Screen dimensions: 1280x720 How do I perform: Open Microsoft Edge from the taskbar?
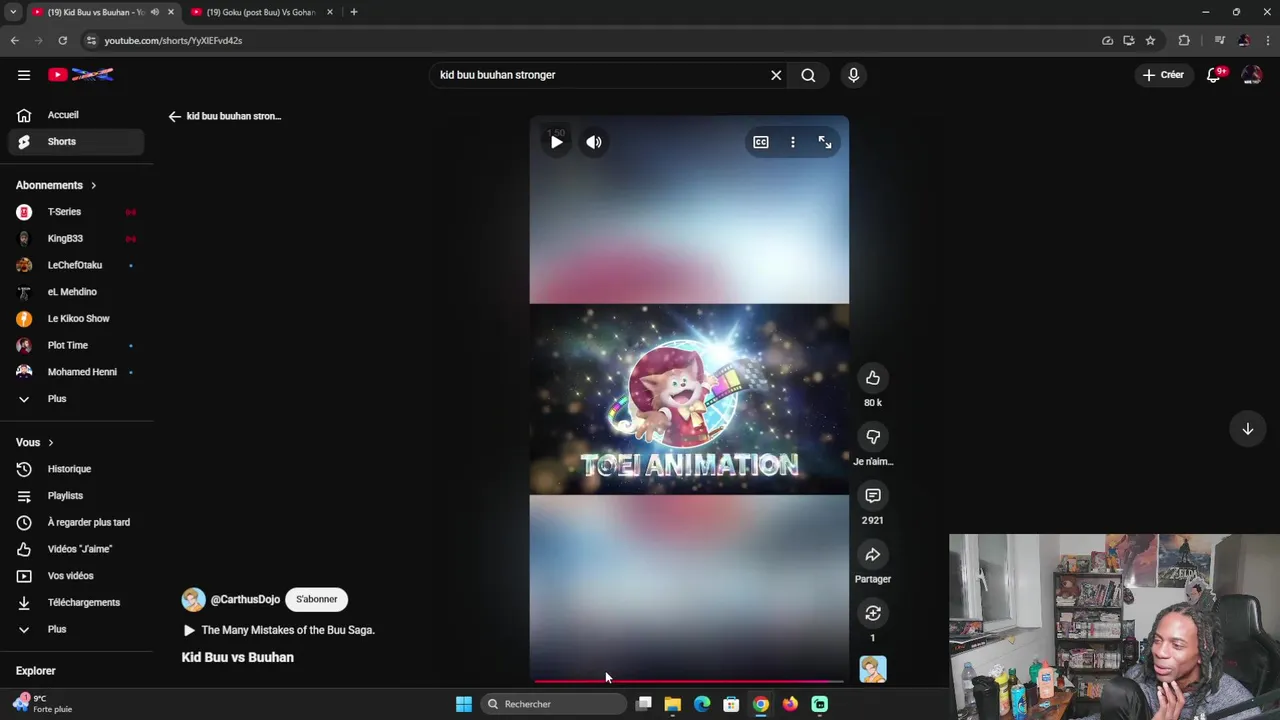(x=702, y=704)
